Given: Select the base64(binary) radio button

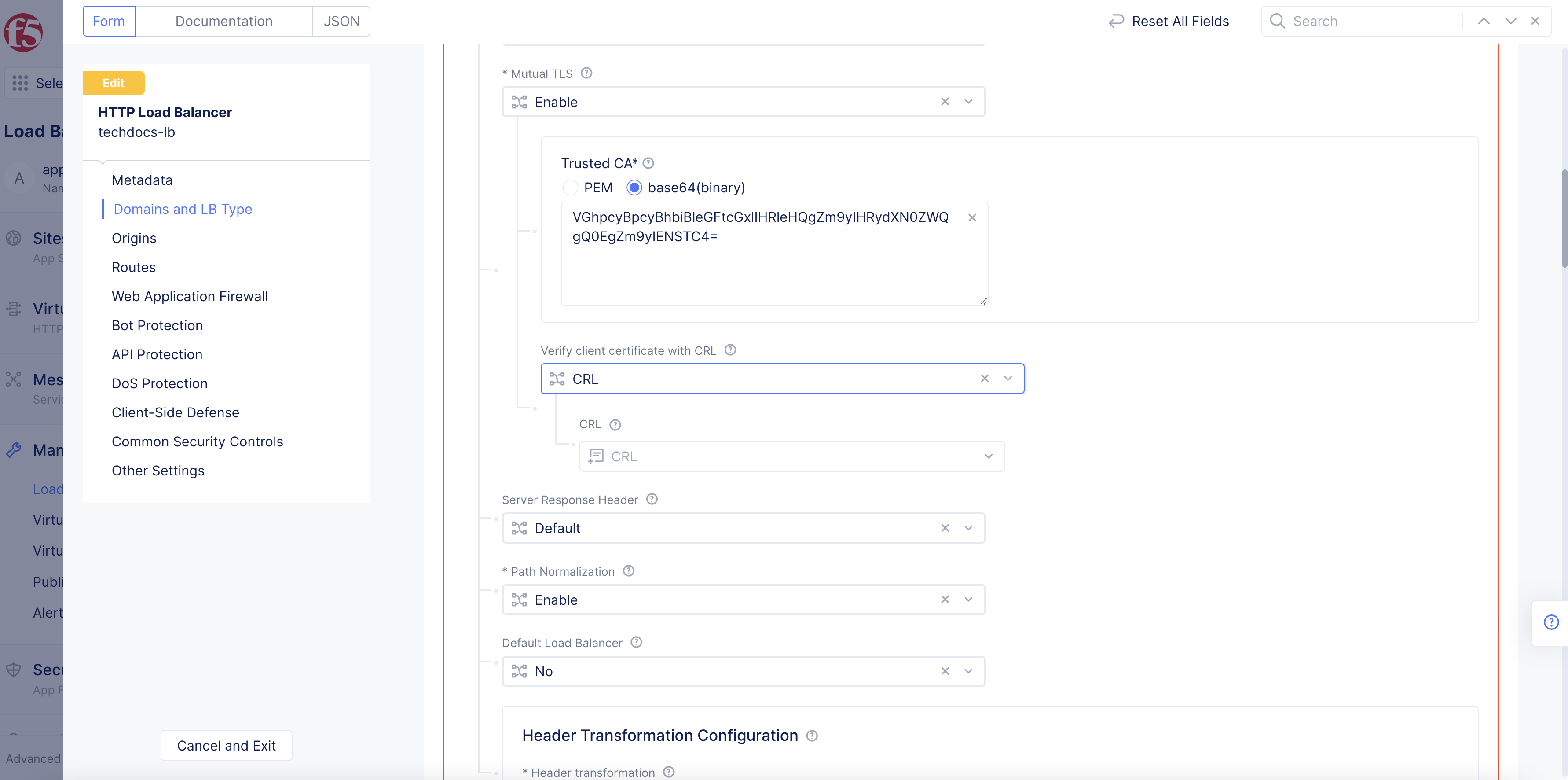Looking at the screenshot, I should coord(634,188).
